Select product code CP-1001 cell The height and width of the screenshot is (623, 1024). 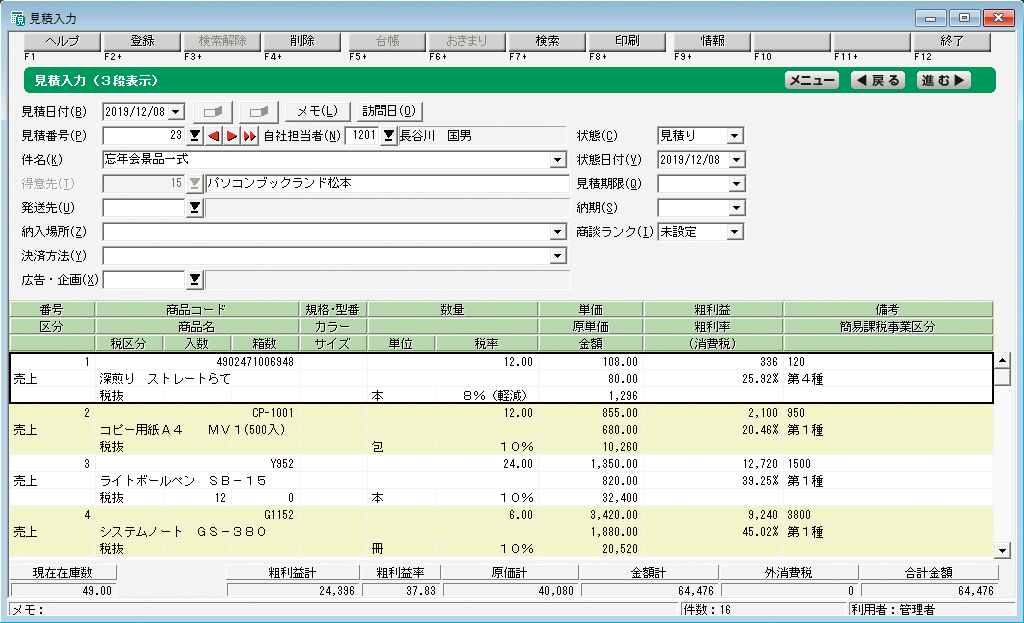198,413
